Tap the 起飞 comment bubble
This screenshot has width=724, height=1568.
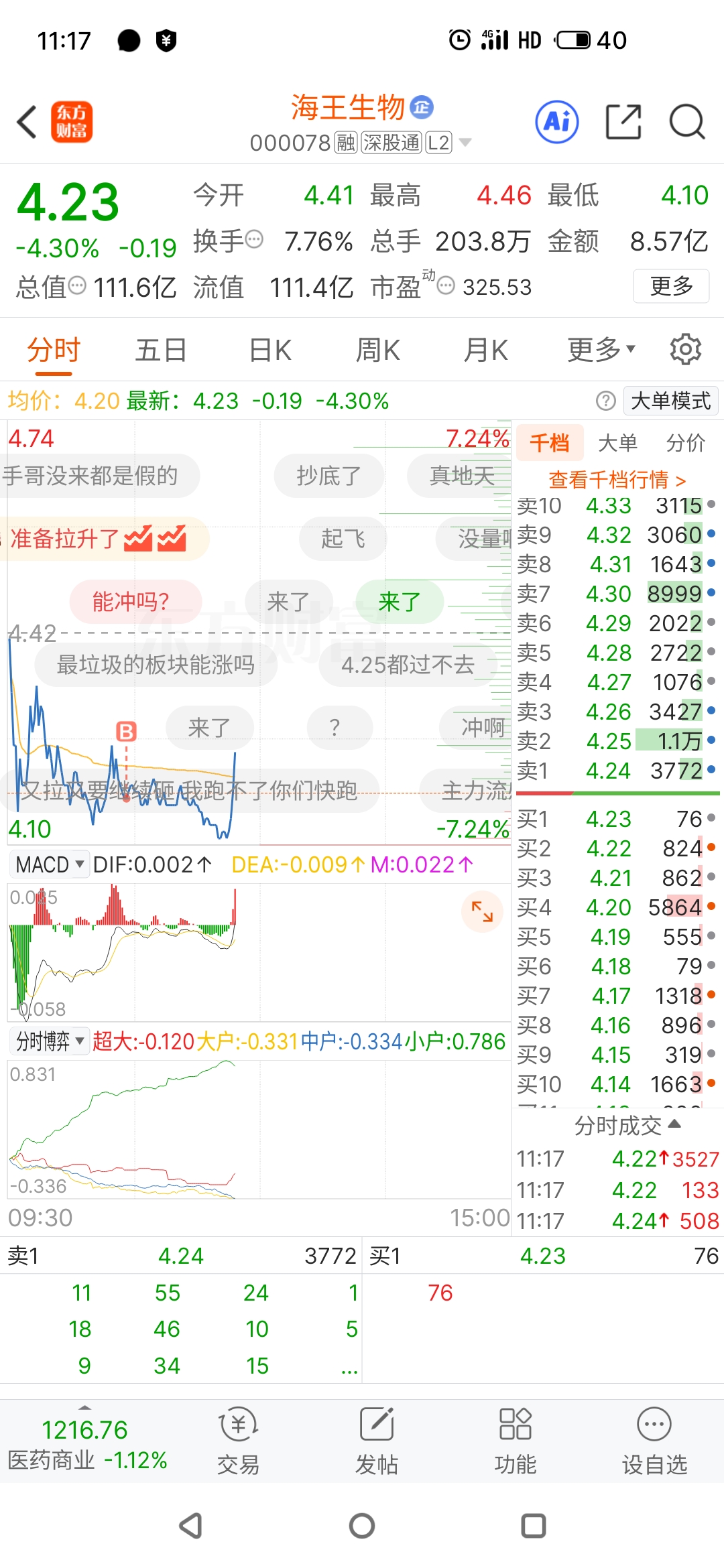coord(343,538)
